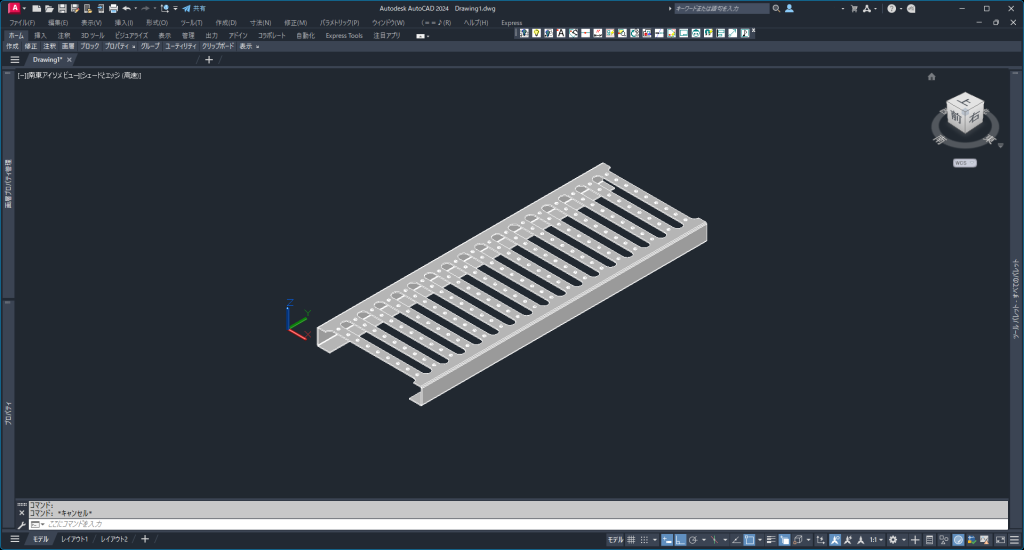Image resolution: width=1024 pixels, height=550 pixels.
Task: Click the New drawing icon
Action: [x=37, y=8]
